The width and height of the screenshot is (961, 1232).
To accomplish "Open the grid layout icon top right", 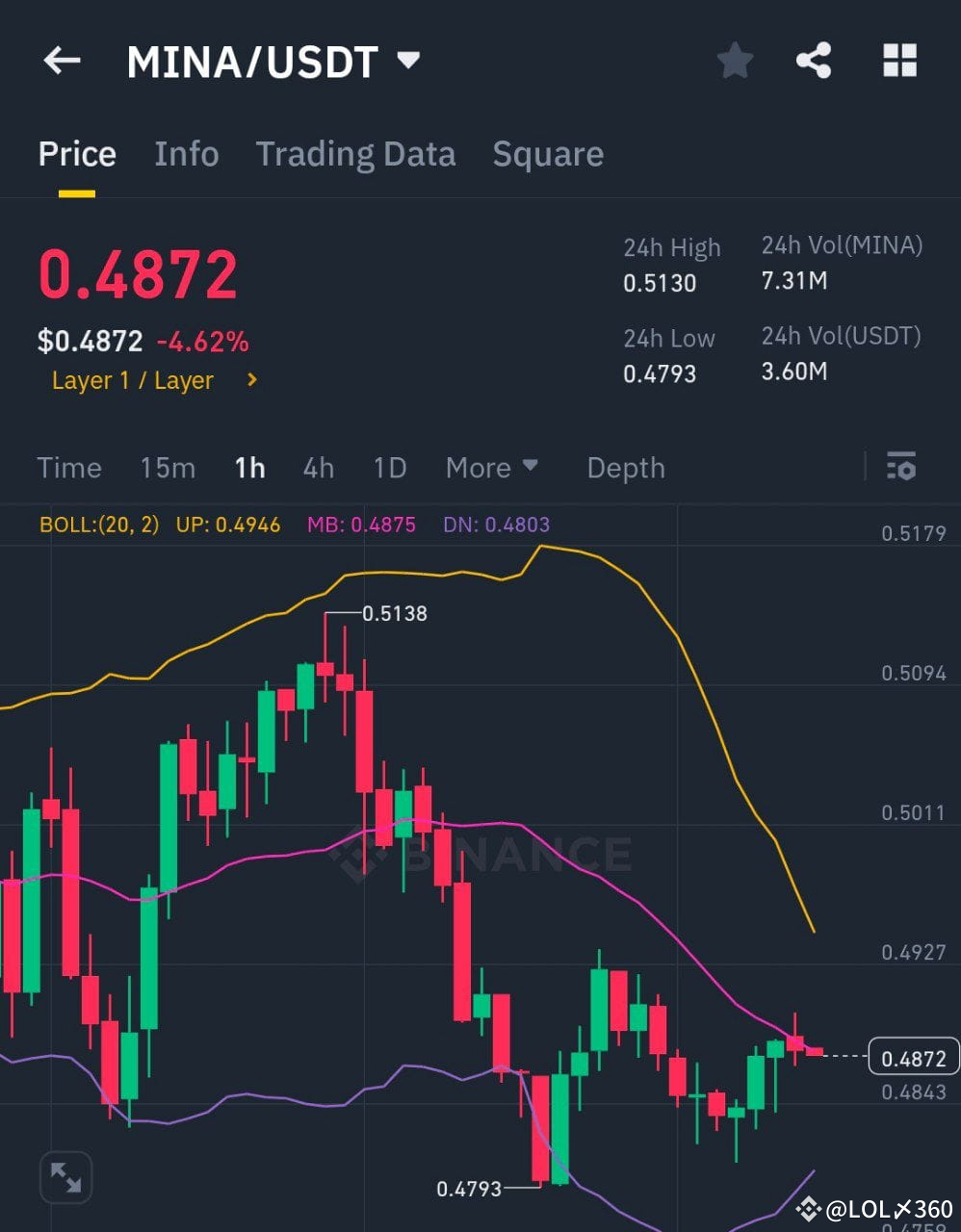I will tap(899, 60).
